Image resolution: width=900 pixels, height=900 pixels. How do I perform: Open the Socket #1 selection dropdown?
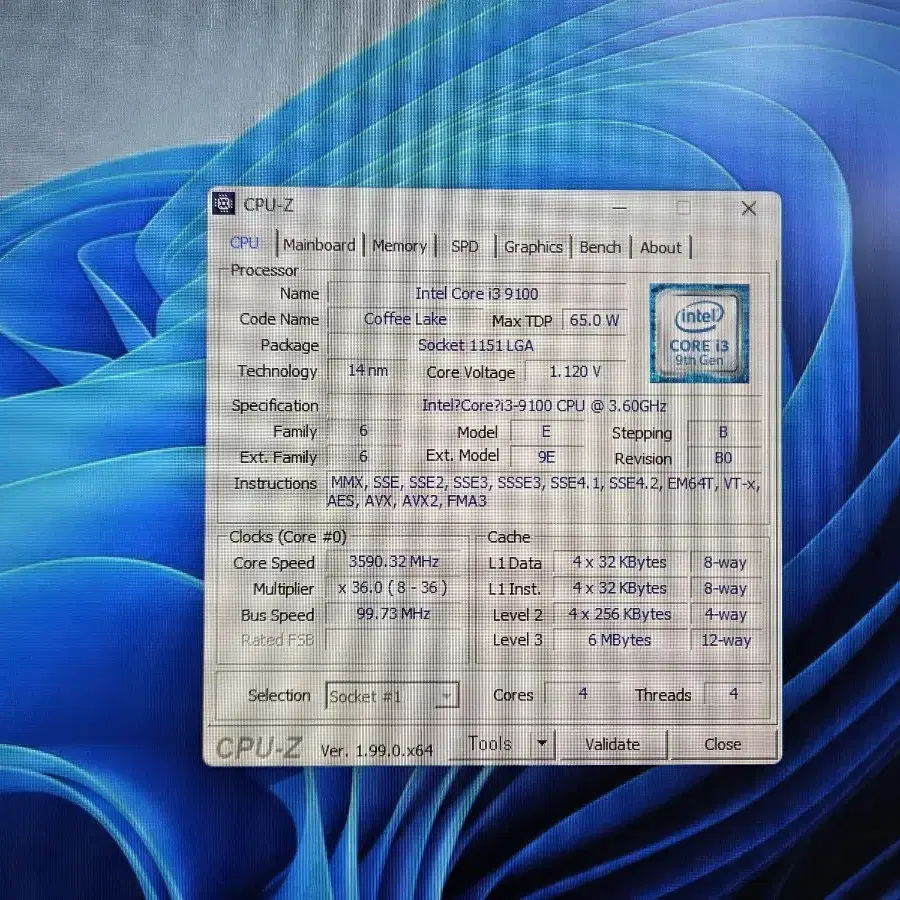(444, 695)
